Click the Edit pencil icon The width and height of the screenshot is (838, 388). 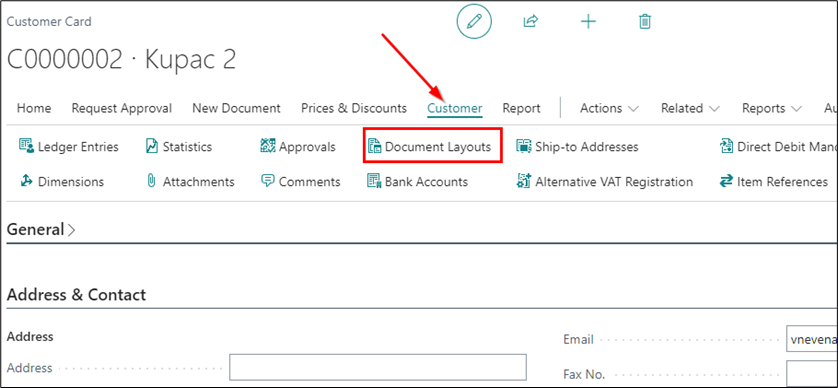pos(474,22)
